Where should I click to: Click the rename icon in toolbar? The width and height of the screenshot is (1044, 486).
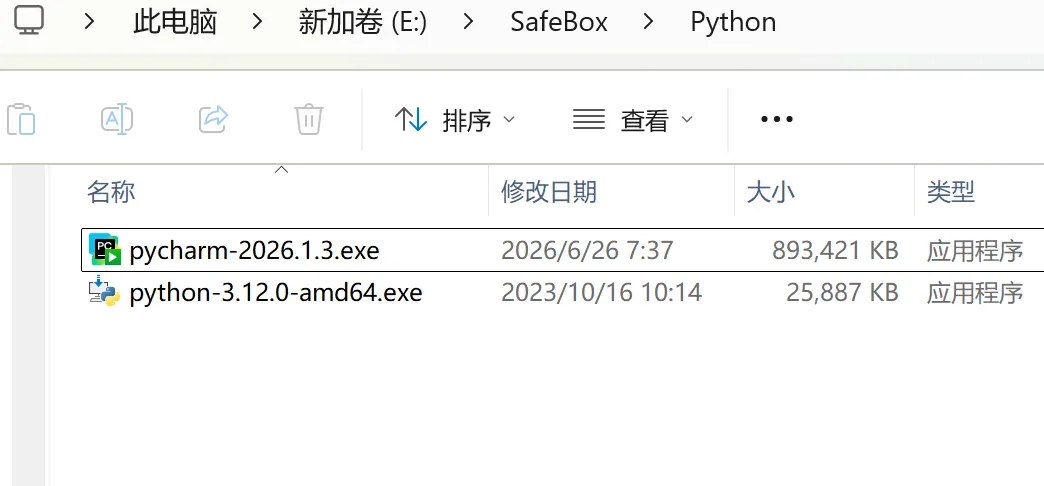(117, 119)
